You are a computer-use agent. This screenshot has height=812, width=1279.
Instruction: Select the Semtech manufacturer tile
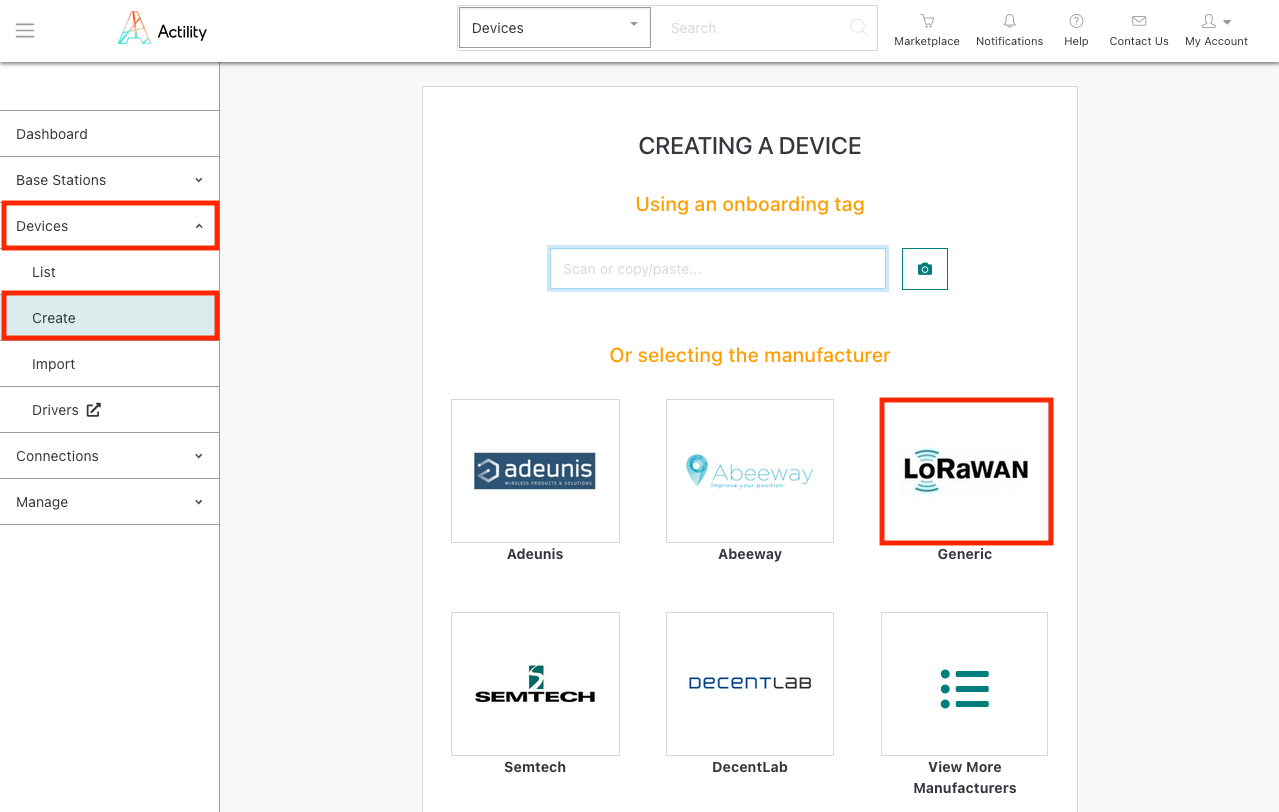tap(535, 684)
